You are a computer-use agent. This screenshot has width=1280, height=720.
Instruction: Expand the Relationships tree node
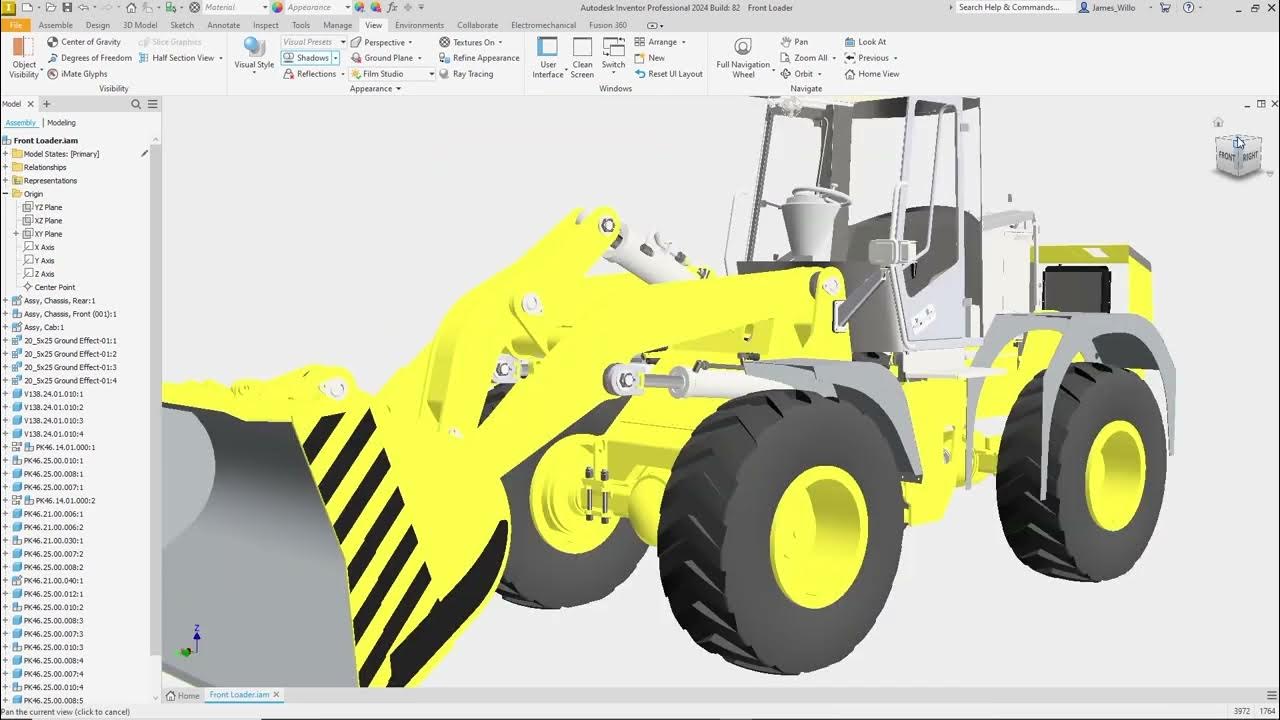[7, 166]
